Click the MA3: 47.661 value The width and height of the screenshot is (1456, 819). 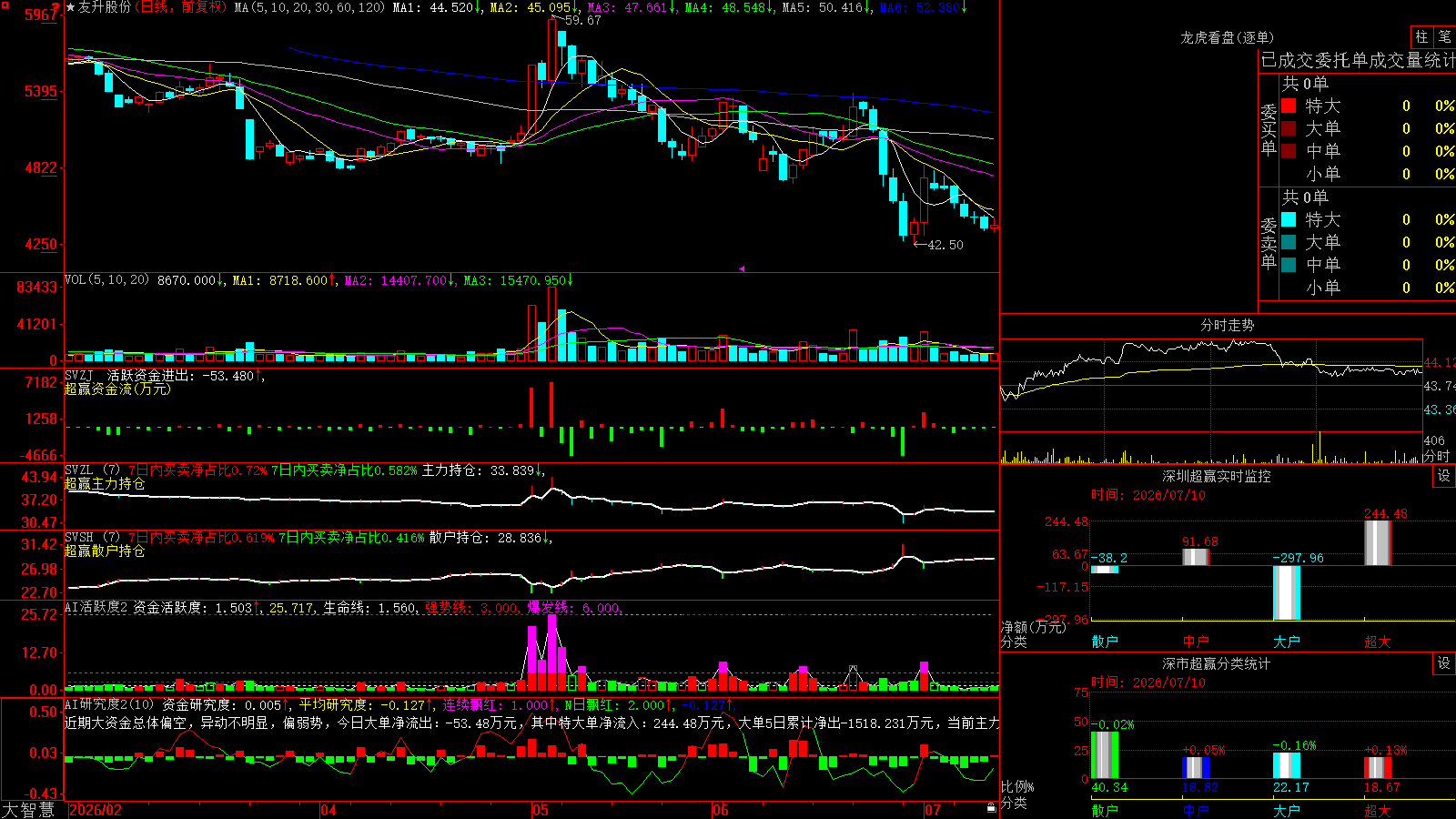pos(631,7)
